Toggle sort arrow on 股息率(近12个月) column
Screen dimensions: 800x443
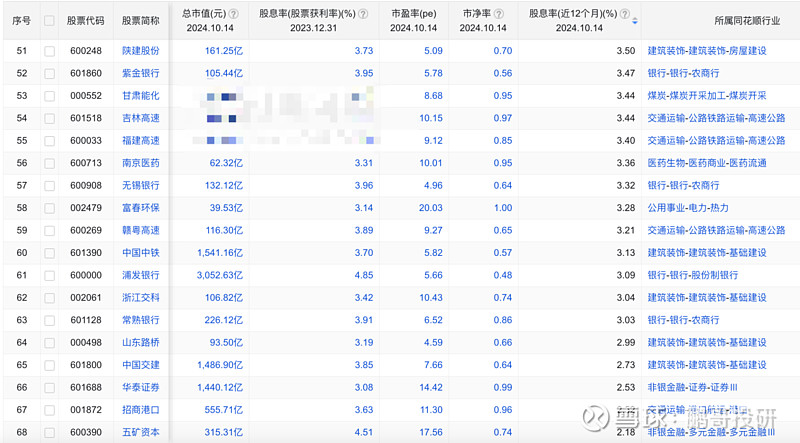(635, 21)
